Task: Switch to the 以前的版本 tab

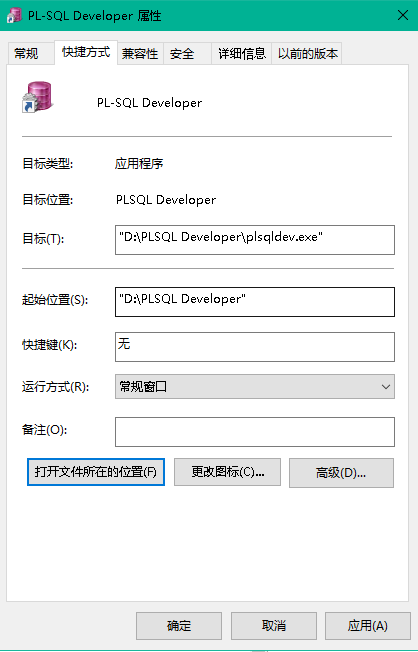Action: coord(307,53)
